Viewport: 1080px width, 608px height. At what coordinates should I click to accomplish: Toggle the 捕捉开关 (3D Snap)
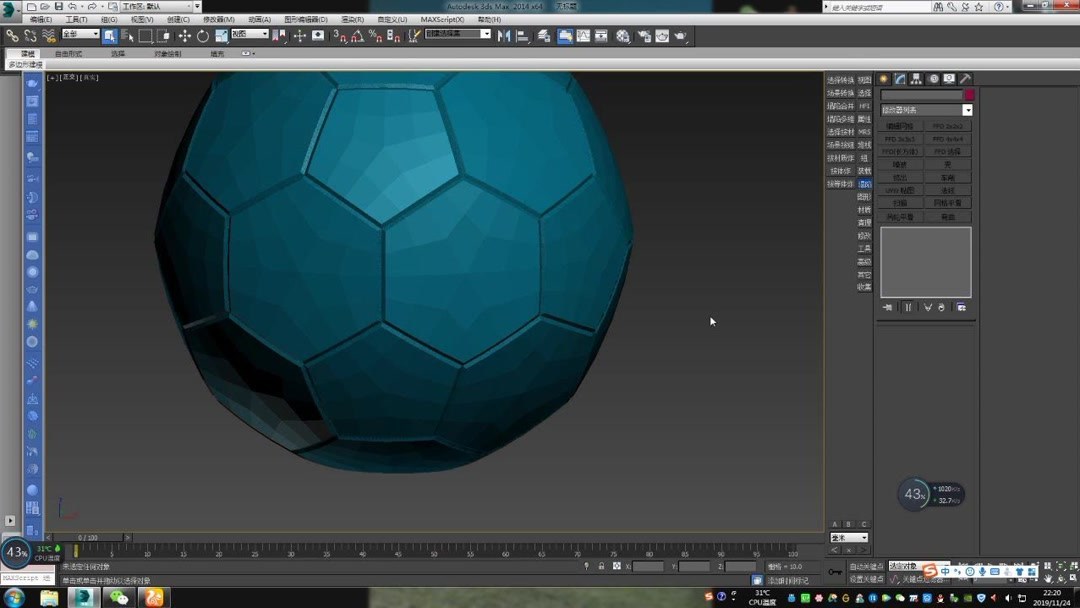coord(337,36)
